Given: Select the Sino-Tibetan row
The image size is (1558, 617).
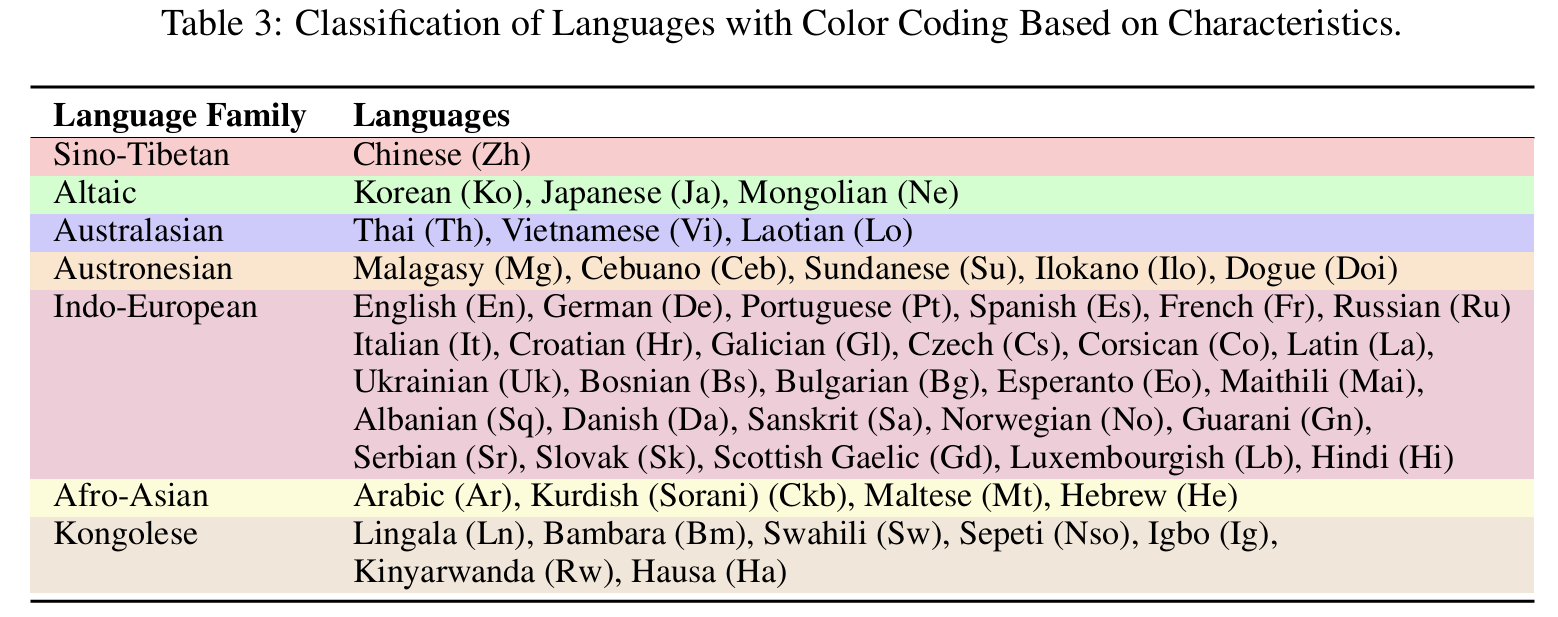Looking at the screenshot, I should [140, 155].
